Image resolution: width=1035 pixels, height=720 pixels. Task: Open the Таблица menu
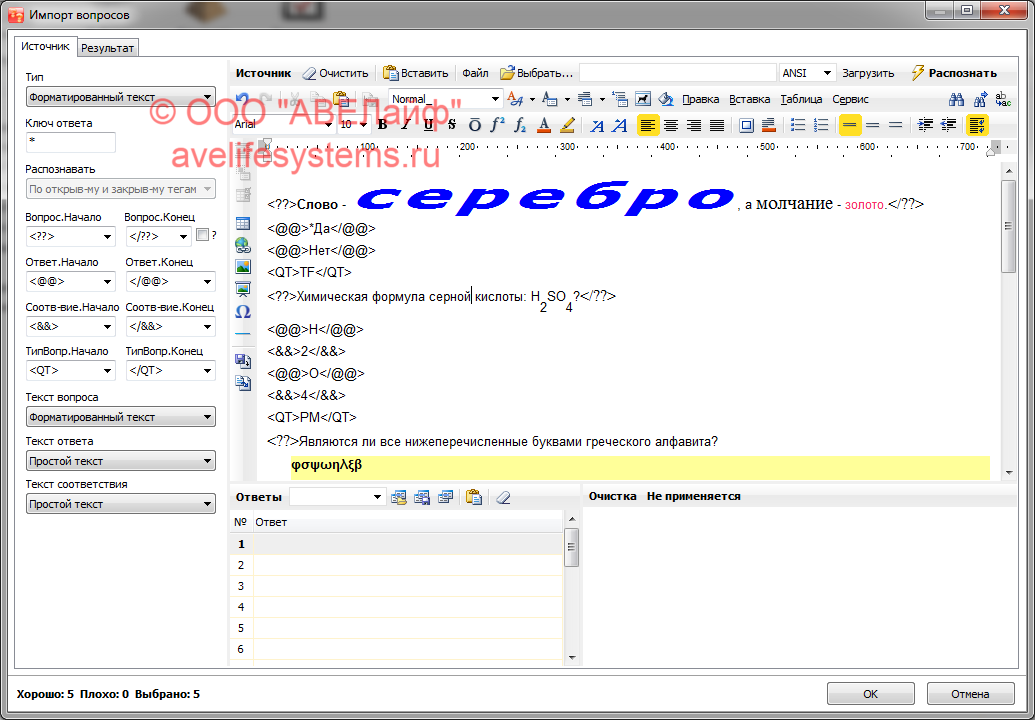801,99
